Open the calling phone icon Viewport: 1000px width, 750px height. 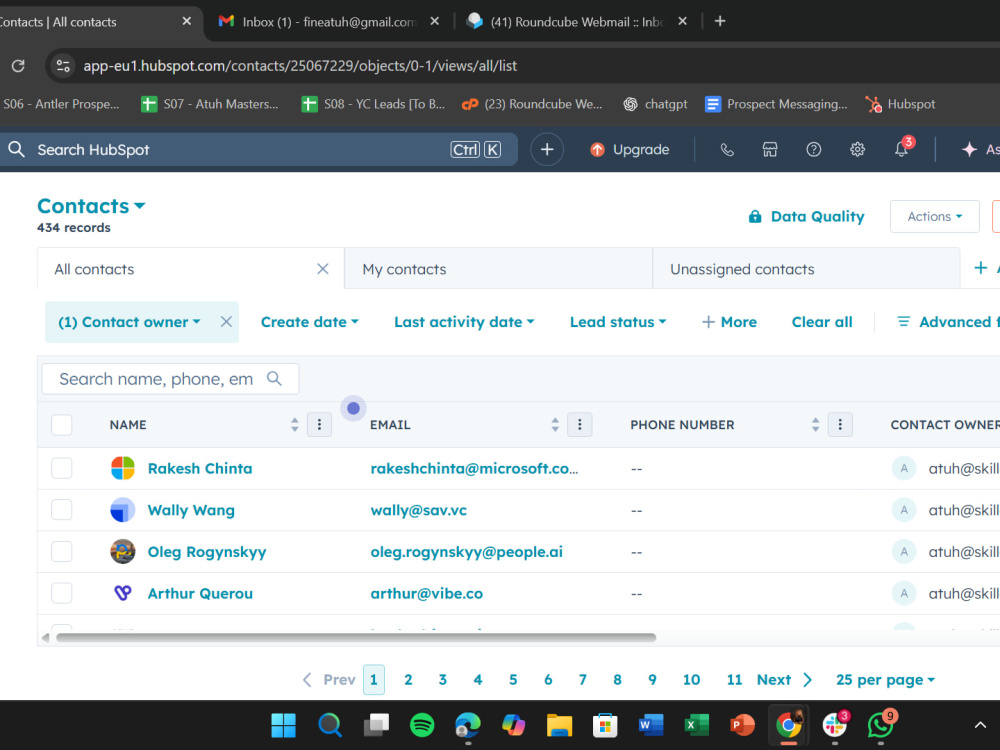726,149
